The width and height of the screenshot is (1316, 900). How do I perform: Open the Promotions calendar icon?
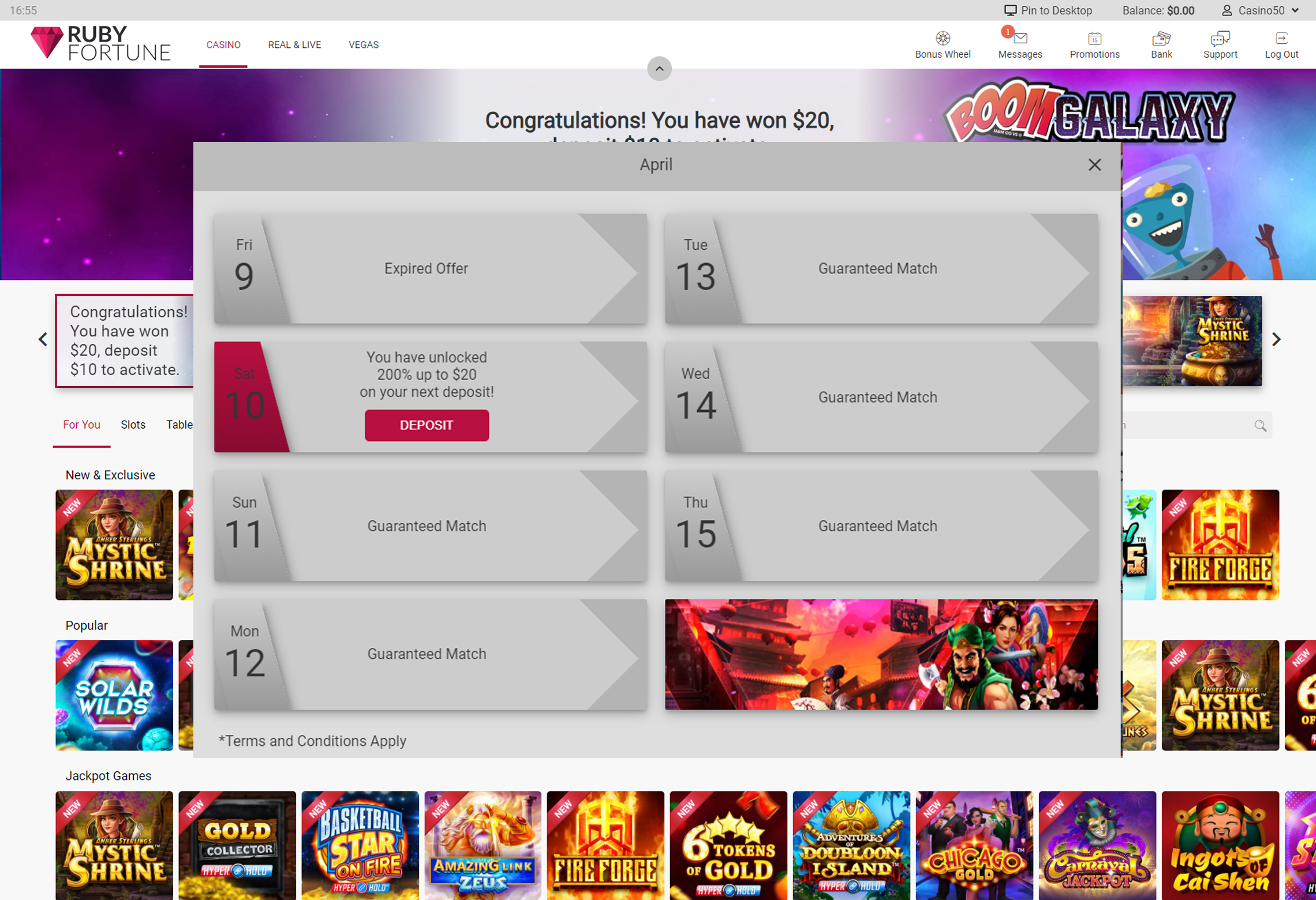click(1094, 38)
